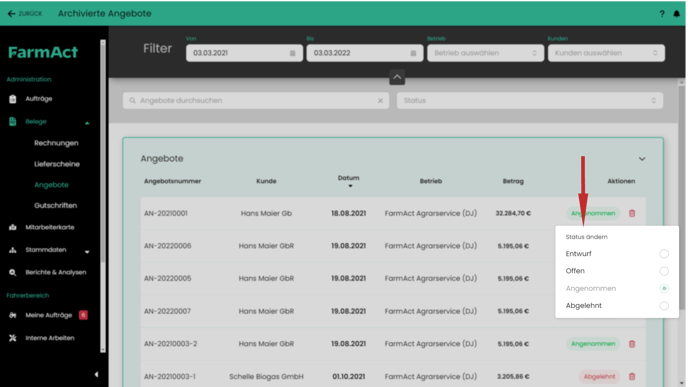Image resolution: width=688 pixels, height=387 pixels.
Task: Click the red Meine Aufträge badge
Action: click(x=83, y=315)
